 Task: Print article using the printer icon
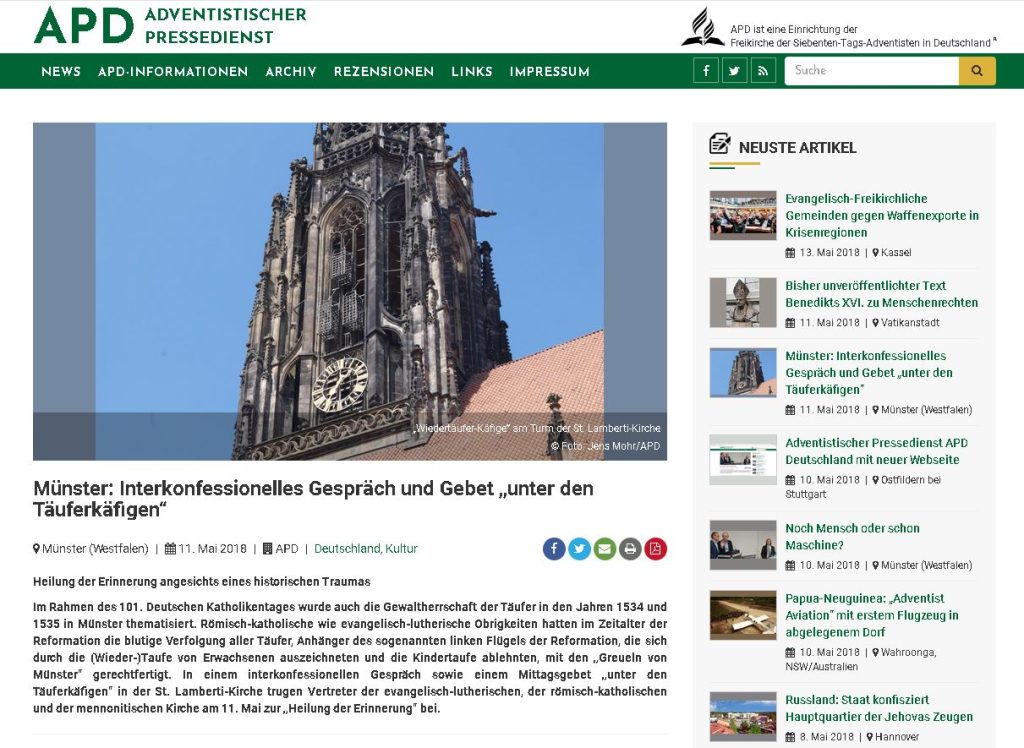pyautogui.click(x=630, y=549)
